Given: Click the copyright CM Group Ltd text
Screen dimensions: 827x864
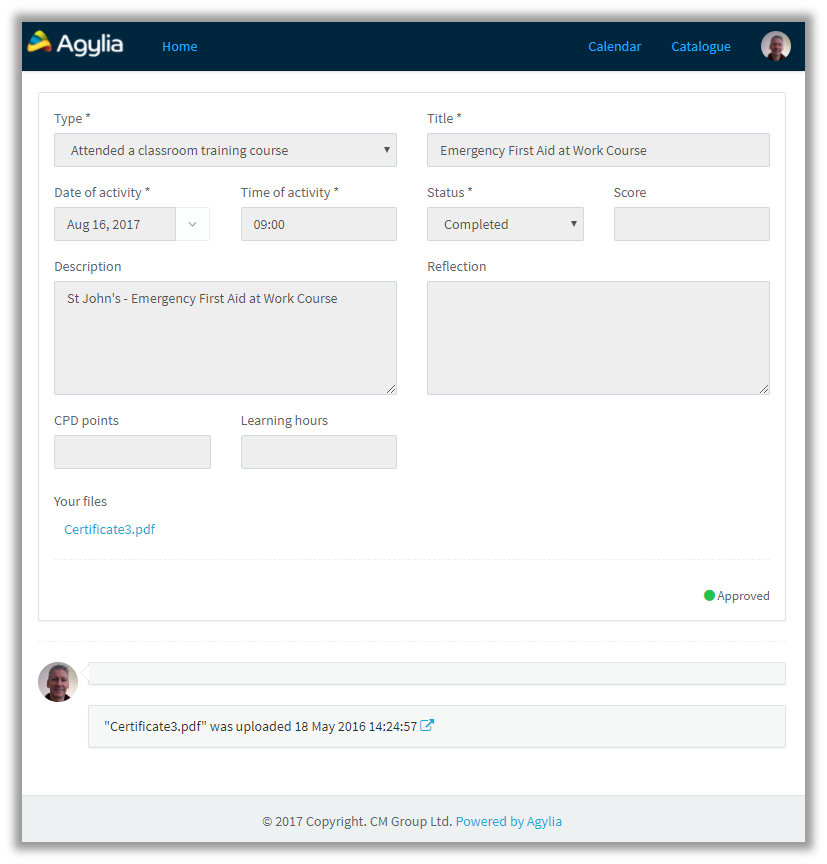Looking at the screenshot, I should [358, 821].
